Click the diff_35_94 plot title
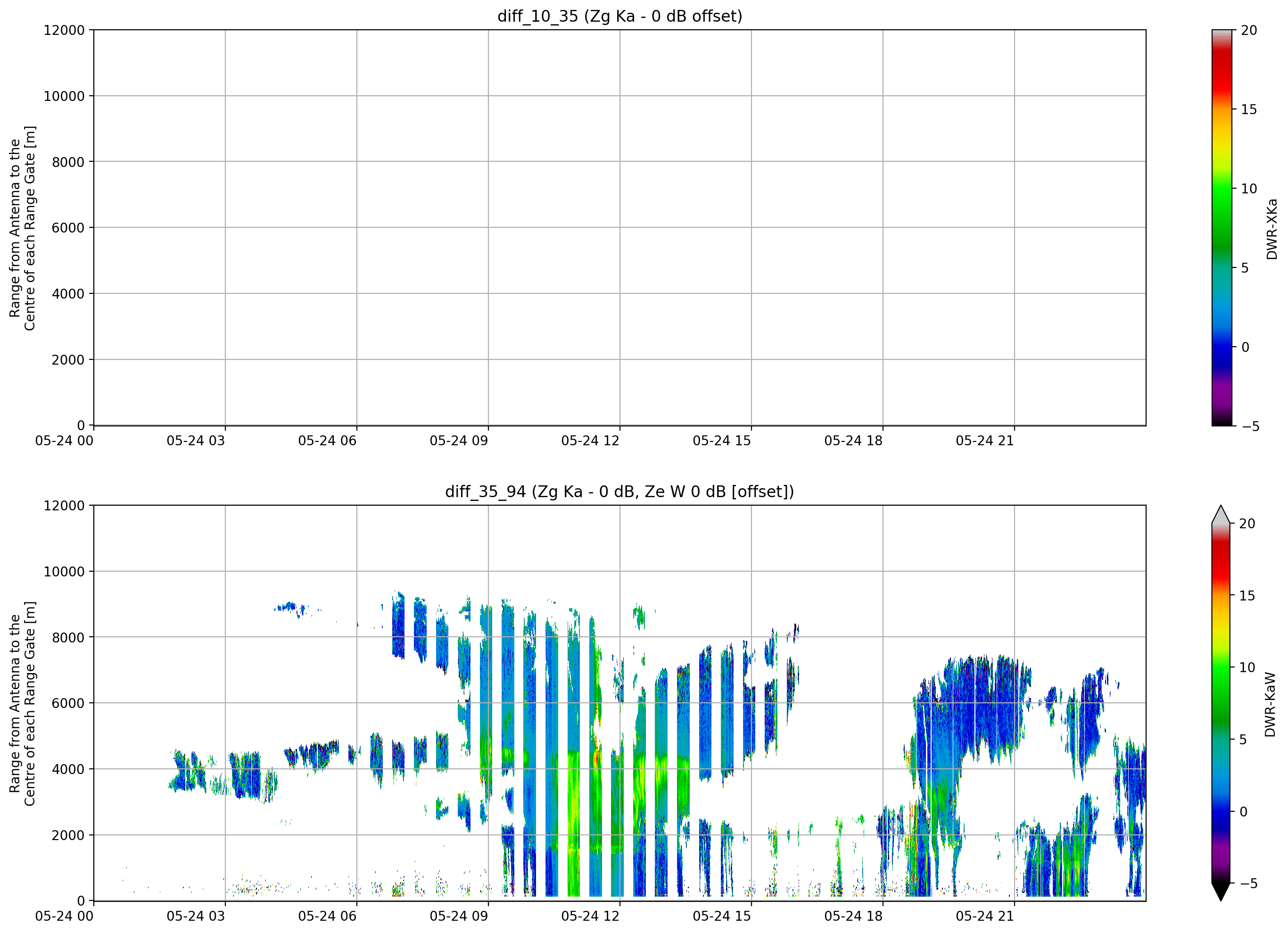 (619, 491)
